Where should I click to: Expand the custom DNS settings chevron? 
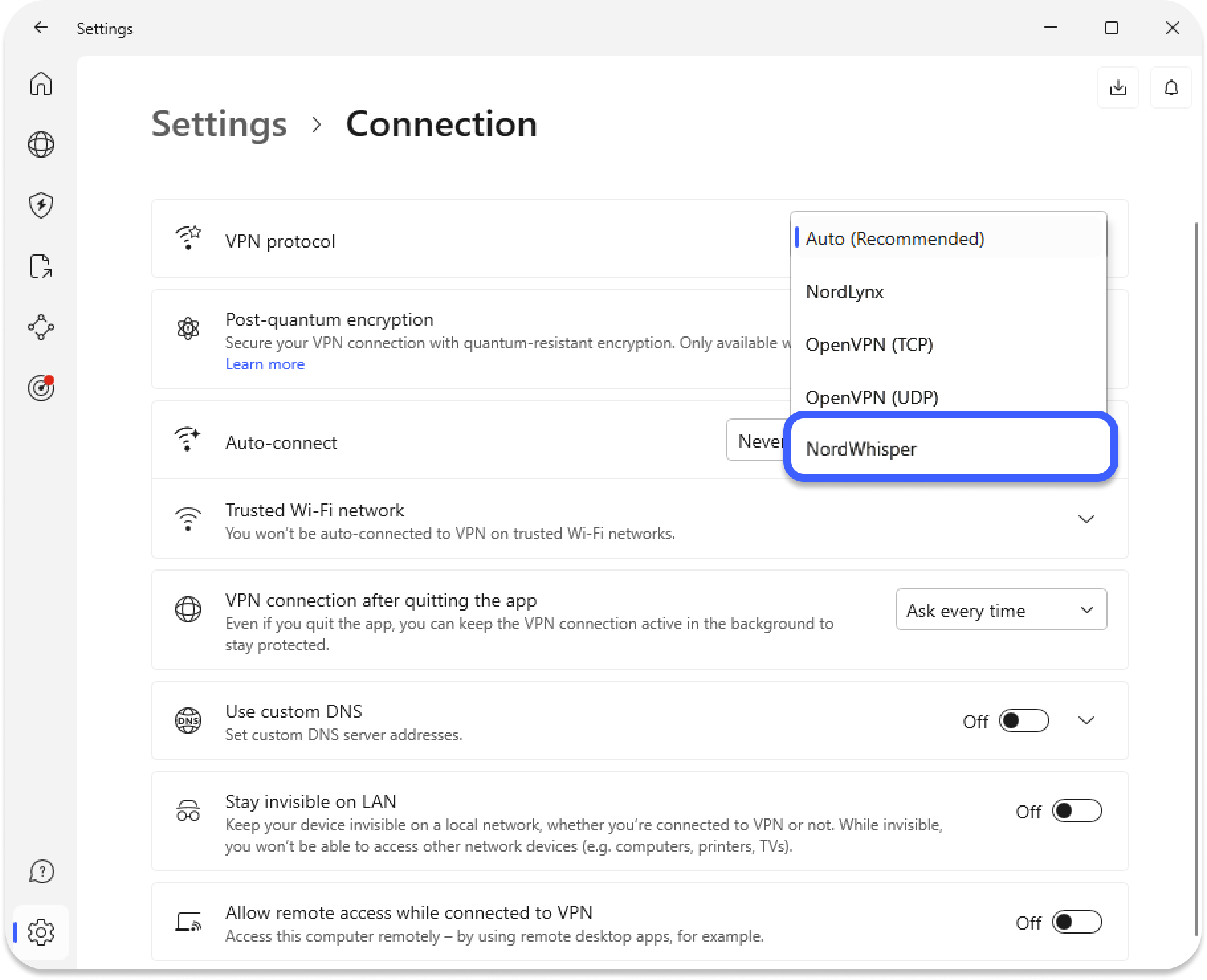click(1086, 720)
